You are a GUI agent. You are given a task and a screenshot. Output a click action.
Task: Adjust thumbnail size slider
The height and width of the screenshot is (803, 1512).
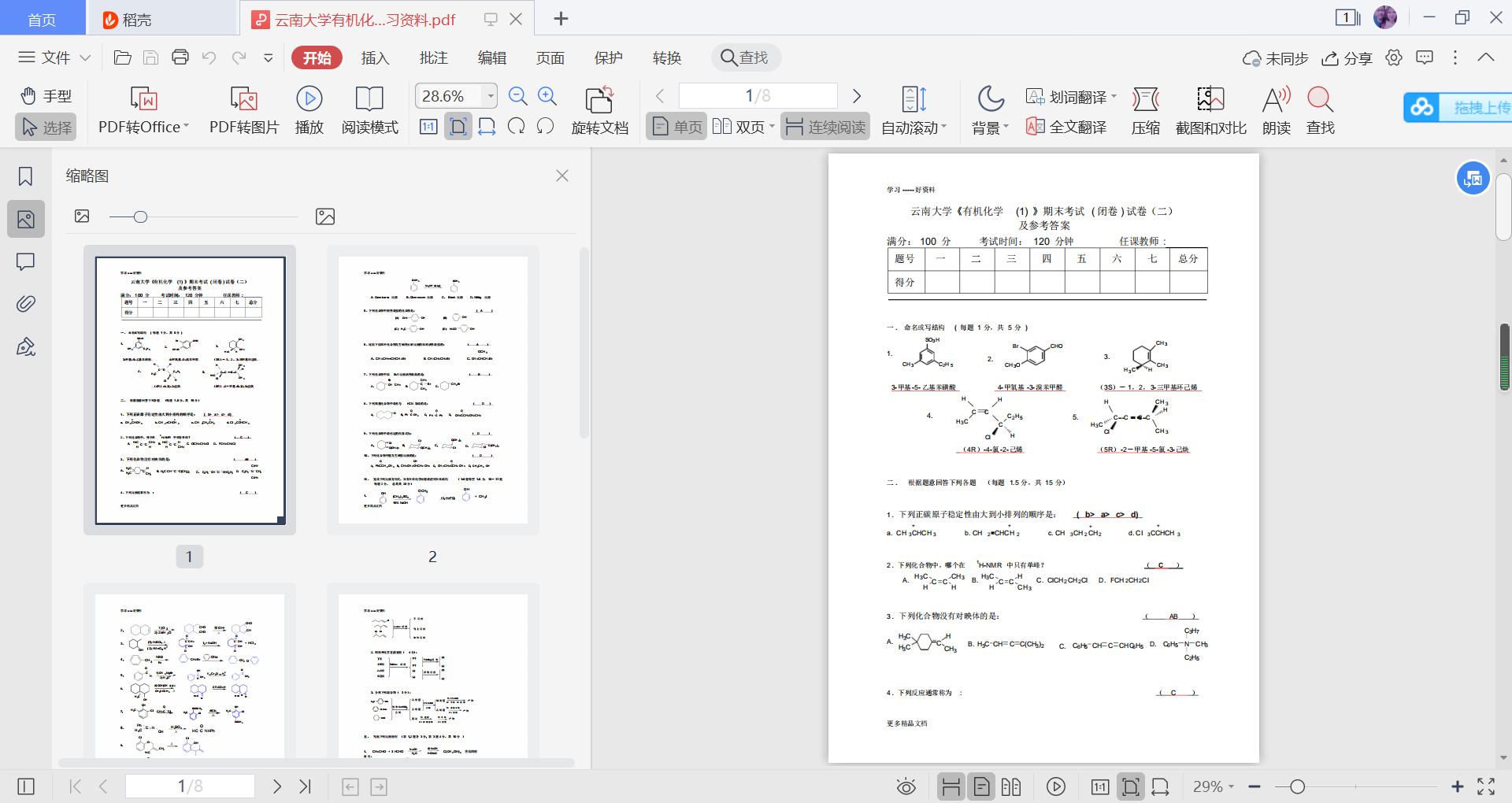click(x=140, y=216)
